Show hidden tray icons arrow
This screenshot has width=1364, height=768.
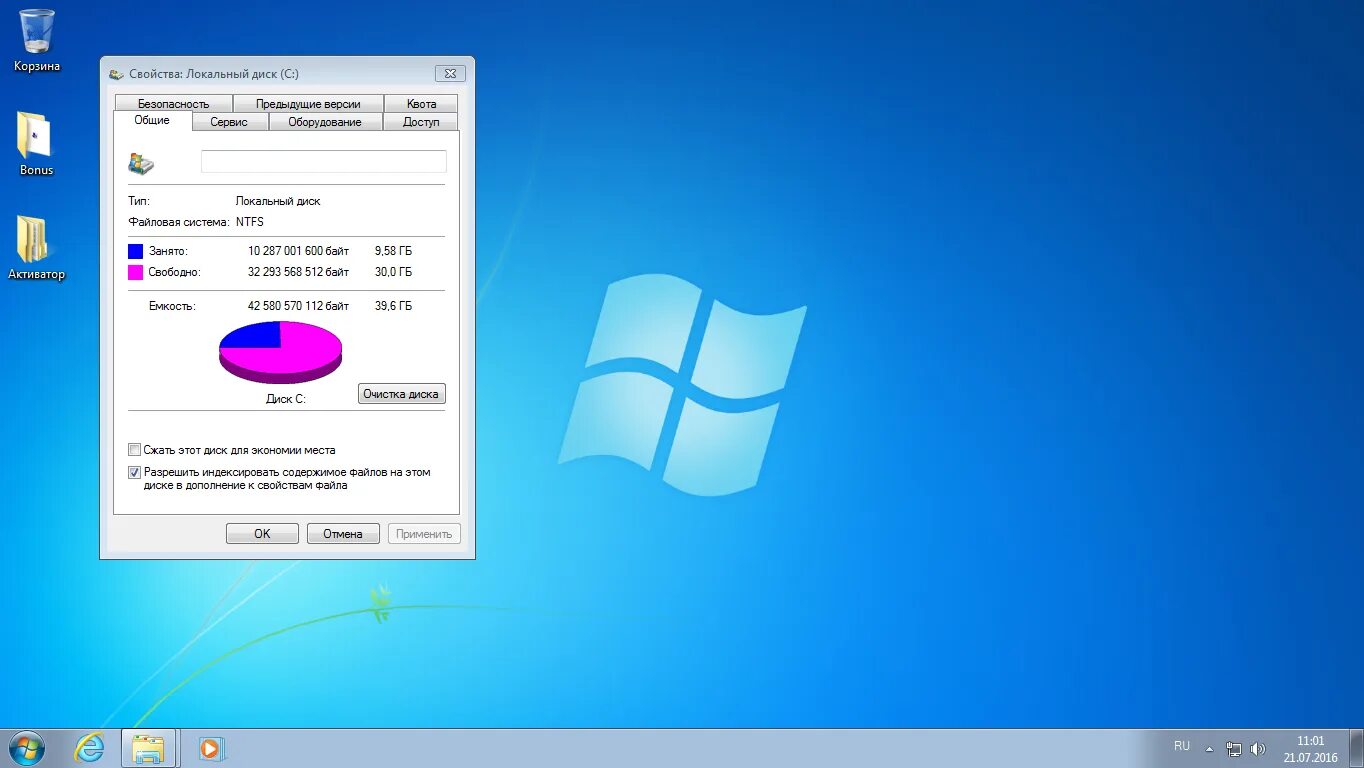[1209, 749]
